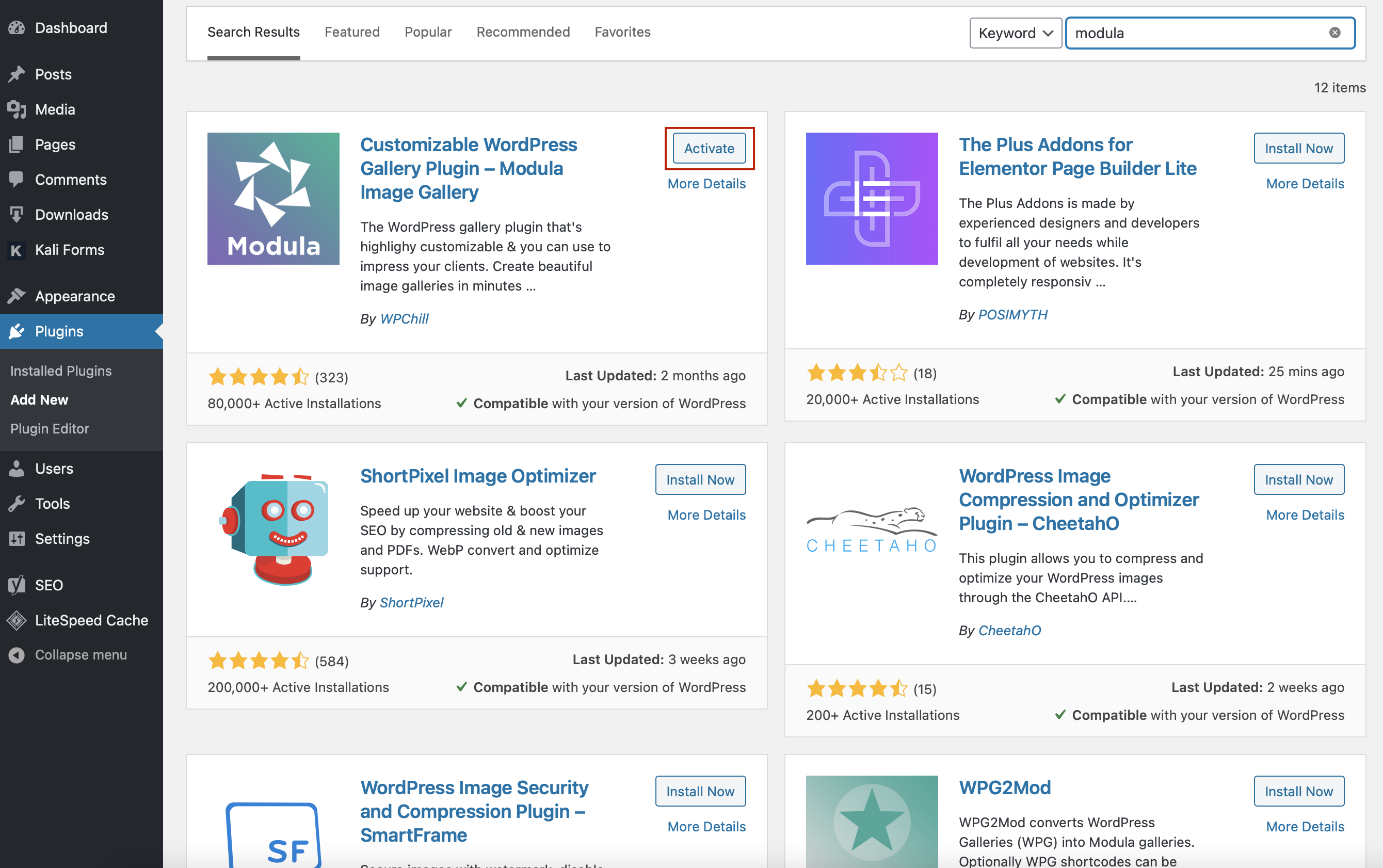Image resolution: width=1383 pixels, height=868 pixels.
Task: Open the WPChill author link
Action: click(x=404, y=318)
